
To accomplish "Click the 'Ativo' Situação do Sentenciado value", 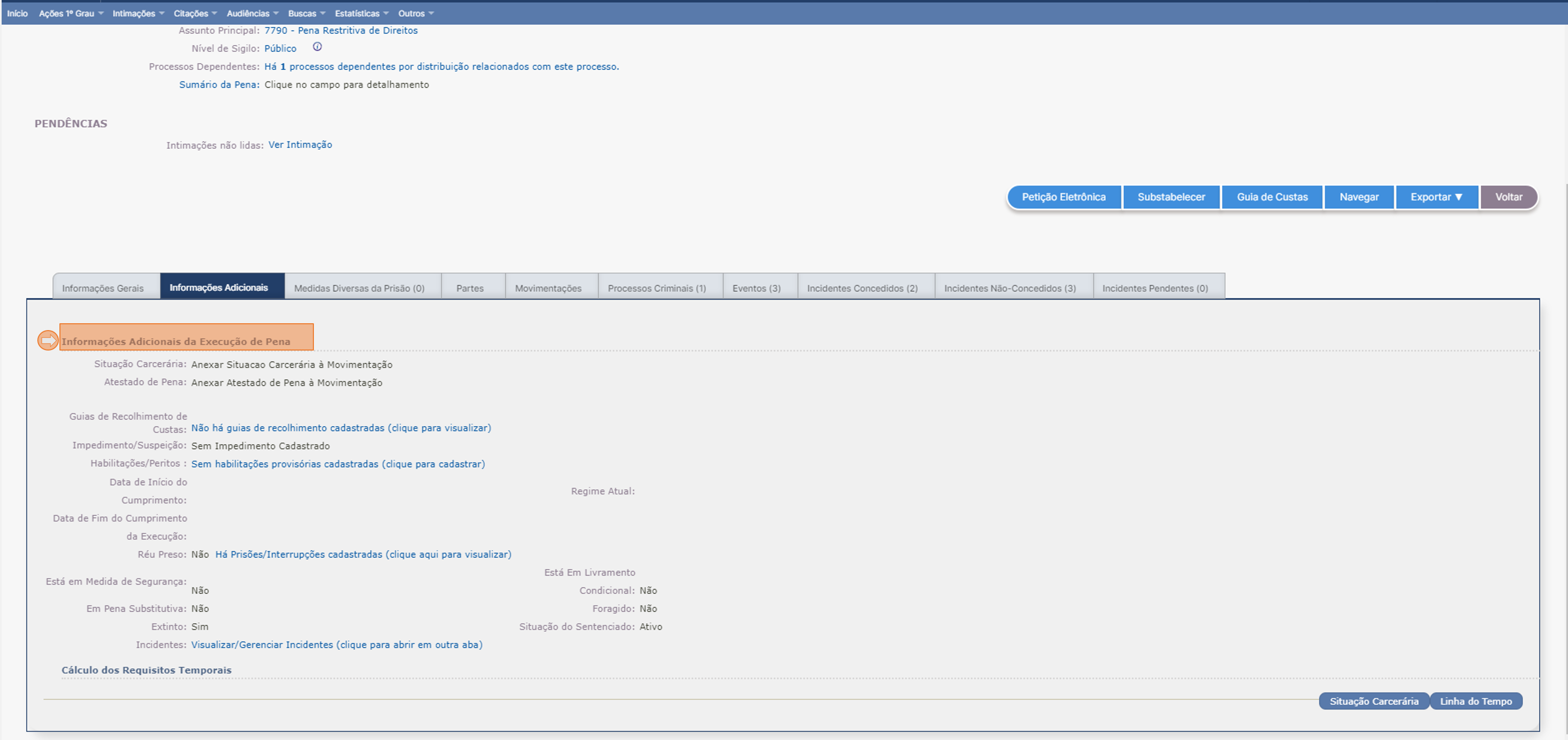I will point(650,627).
